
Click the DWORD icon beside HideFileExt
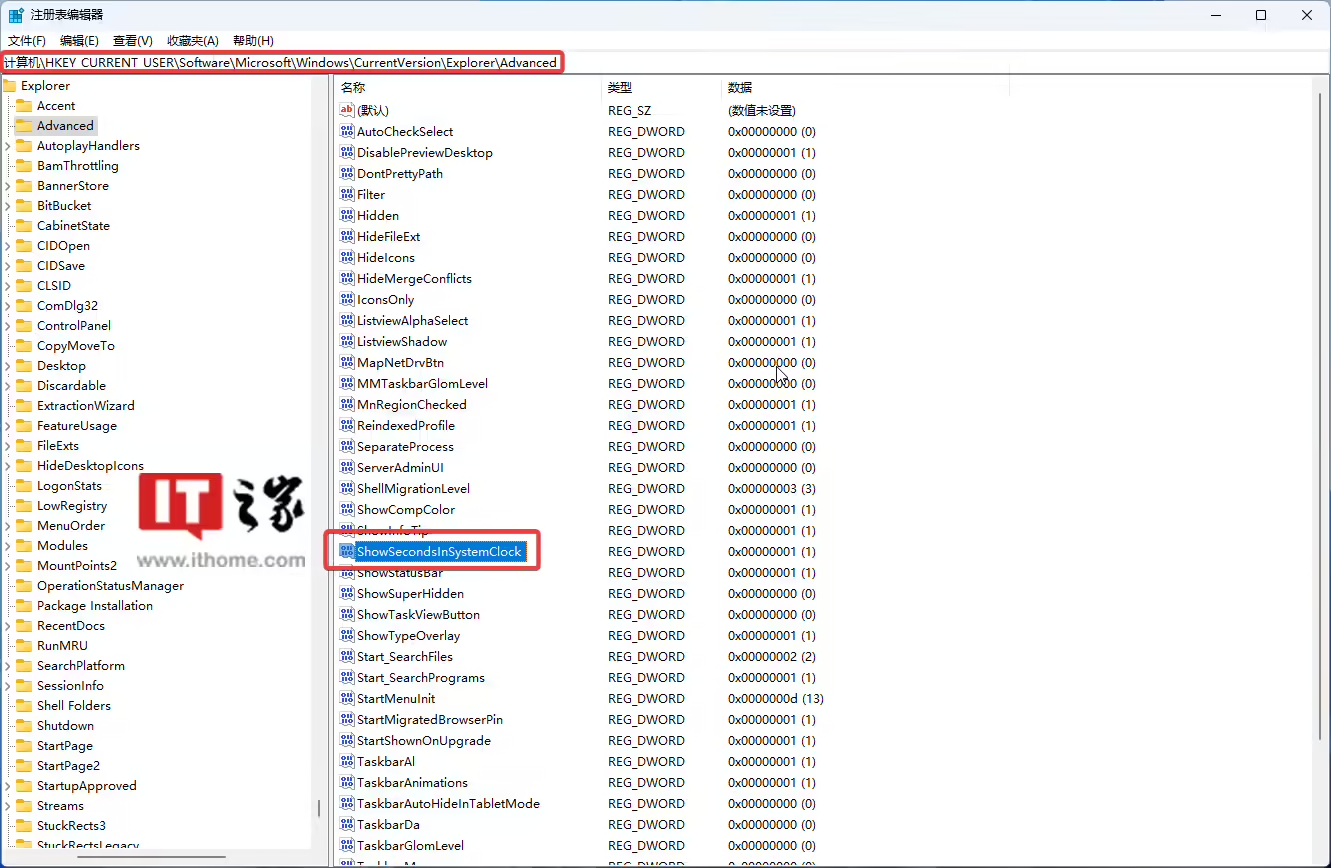[347, 236]
